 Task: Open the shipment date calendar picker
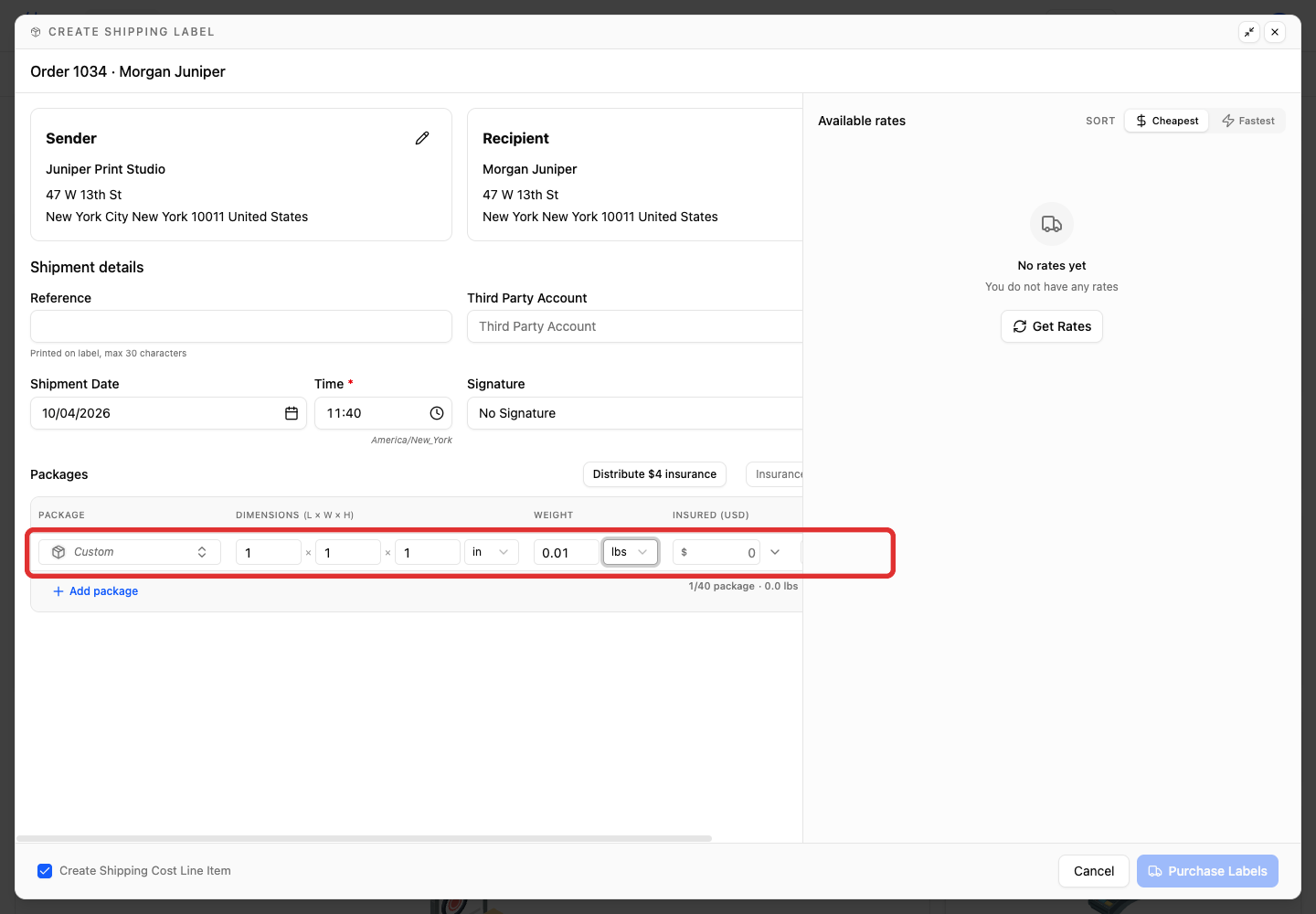pos(292,413)
